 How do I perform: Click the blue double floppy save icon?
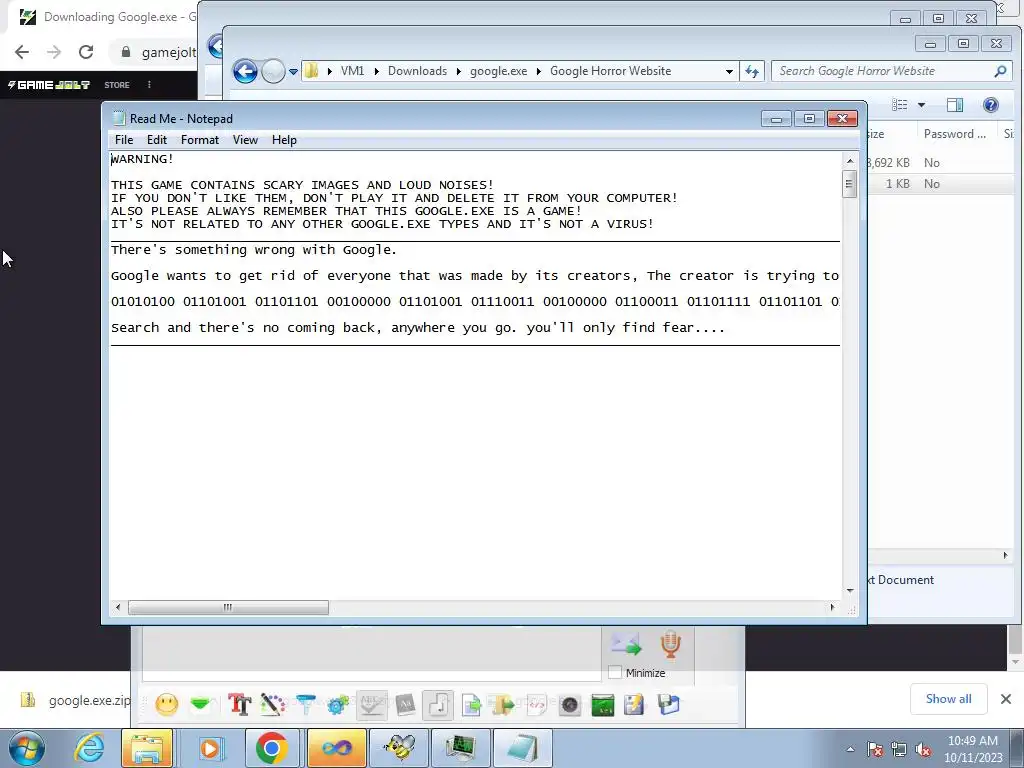point(669,705)
